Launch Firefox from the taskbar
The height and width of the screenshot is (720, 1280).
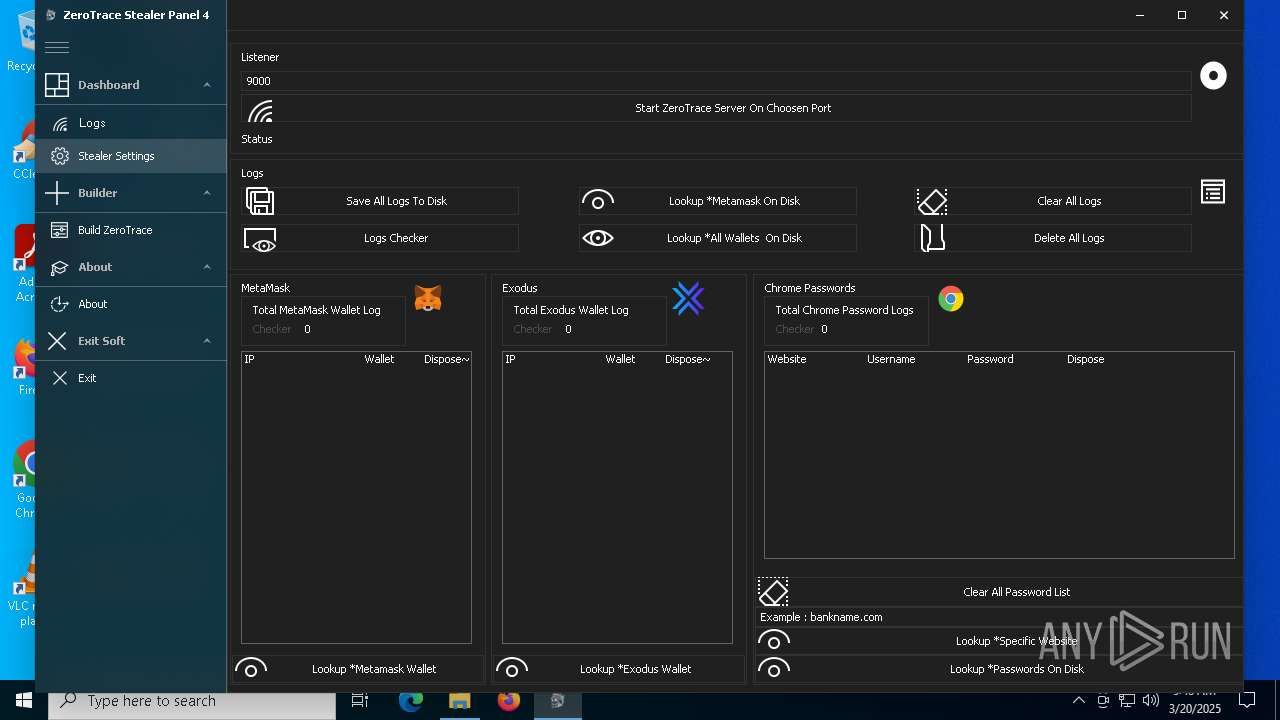(509, 701)
